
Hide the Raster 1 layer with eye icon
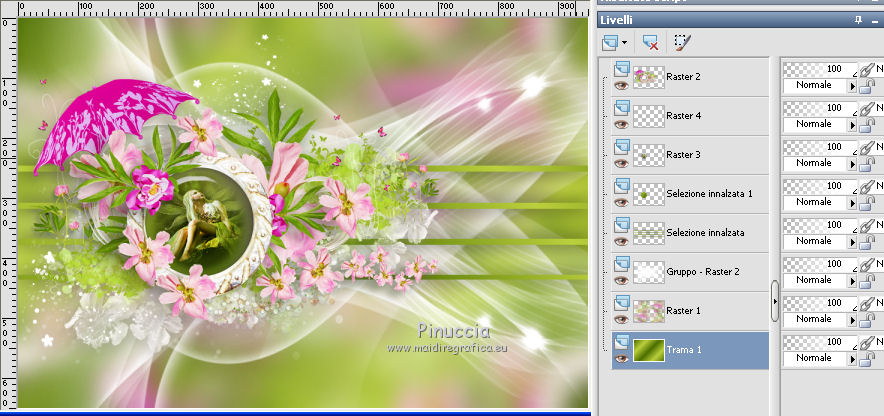[621, 319]
